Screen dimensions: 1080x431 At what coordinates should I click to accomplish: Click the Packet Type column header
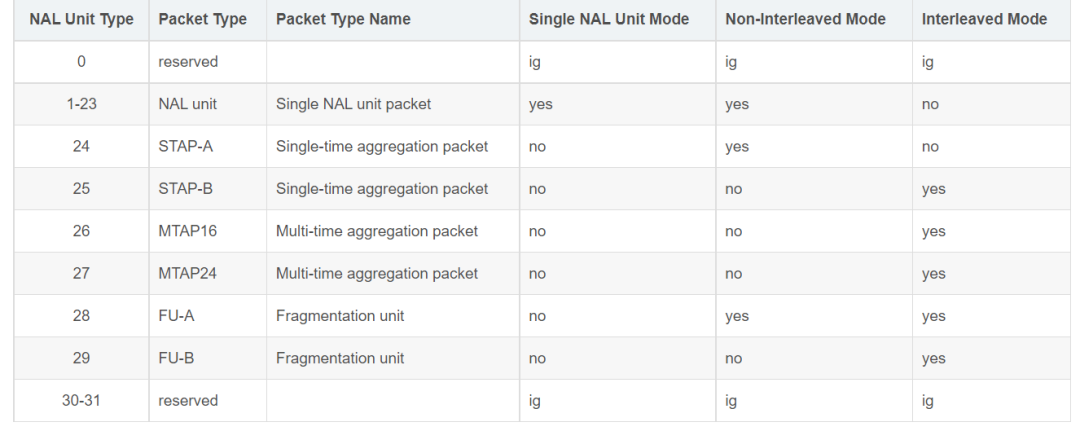tap(202, 20)
